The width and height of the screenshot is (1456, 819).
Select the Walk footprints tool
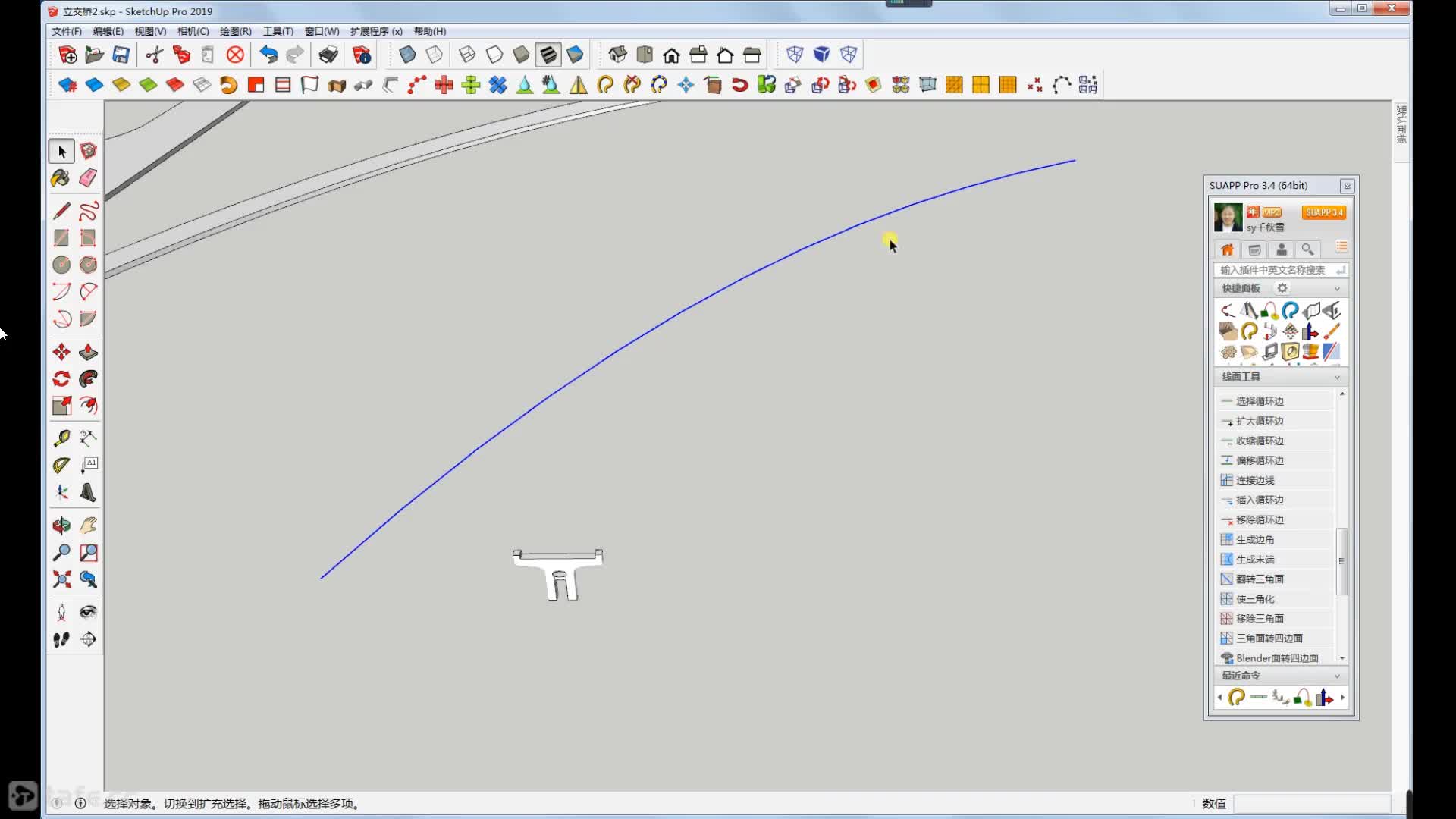pyautogui.click(x=61, y=639)
